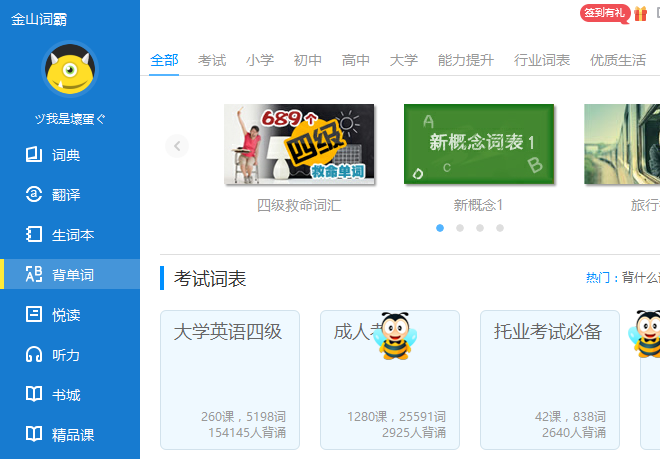Screen dimensions: 660x459
Task: Click the 考试词表 section heading
Action: 210,278
